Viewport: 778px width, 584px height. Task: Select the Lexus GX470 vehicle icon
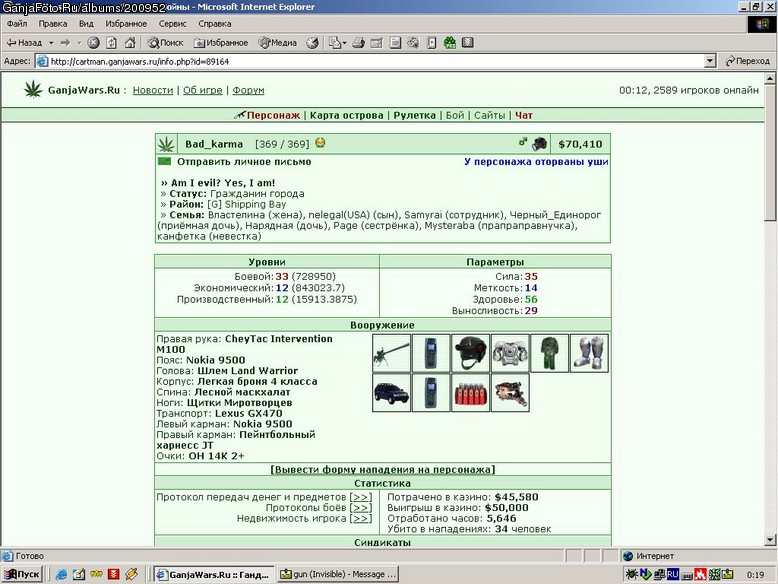[x=391, y=392]
